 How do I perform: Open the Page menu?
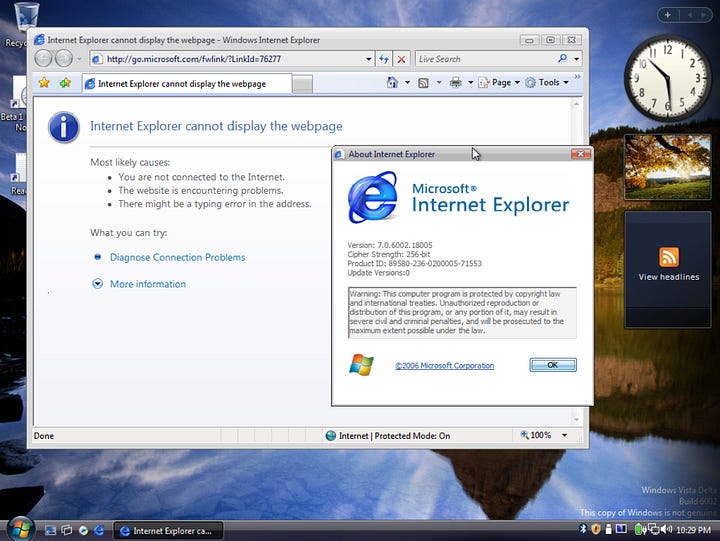tap(499, 83)
